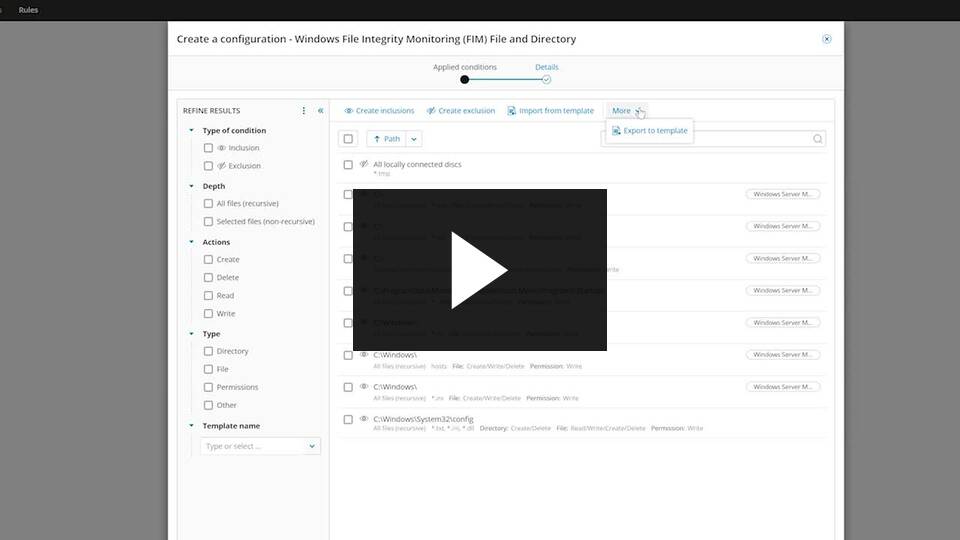This screenshot has height=540, width=960.
Task: Select C:\Windows\ *.ini row checkbox
Action: [348, 387]
